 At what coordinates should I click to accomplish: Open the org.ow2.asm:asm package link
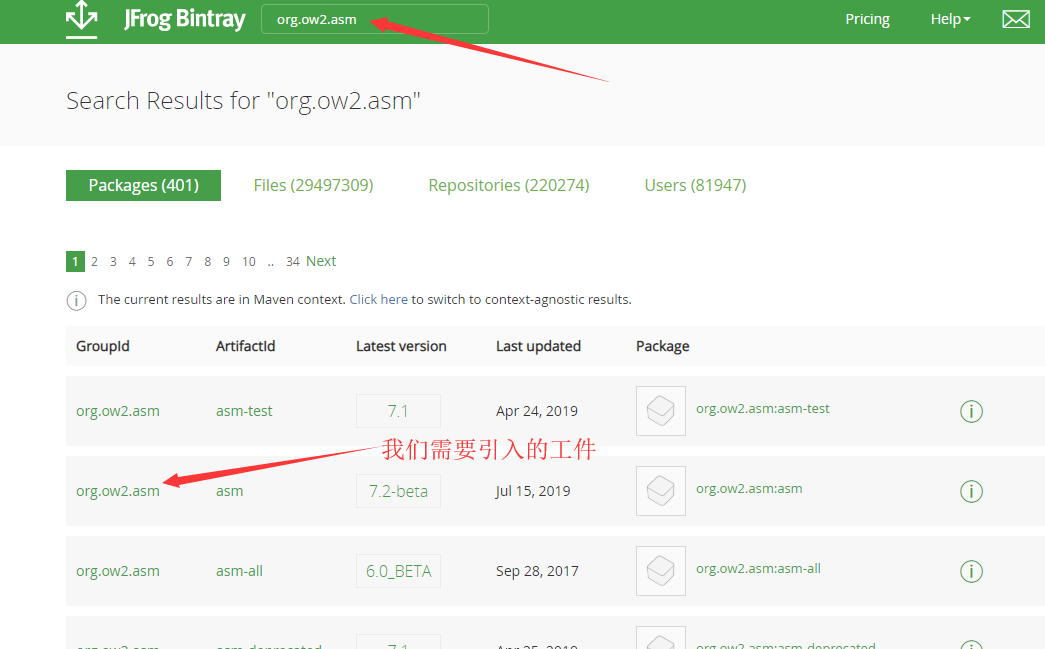749,488
